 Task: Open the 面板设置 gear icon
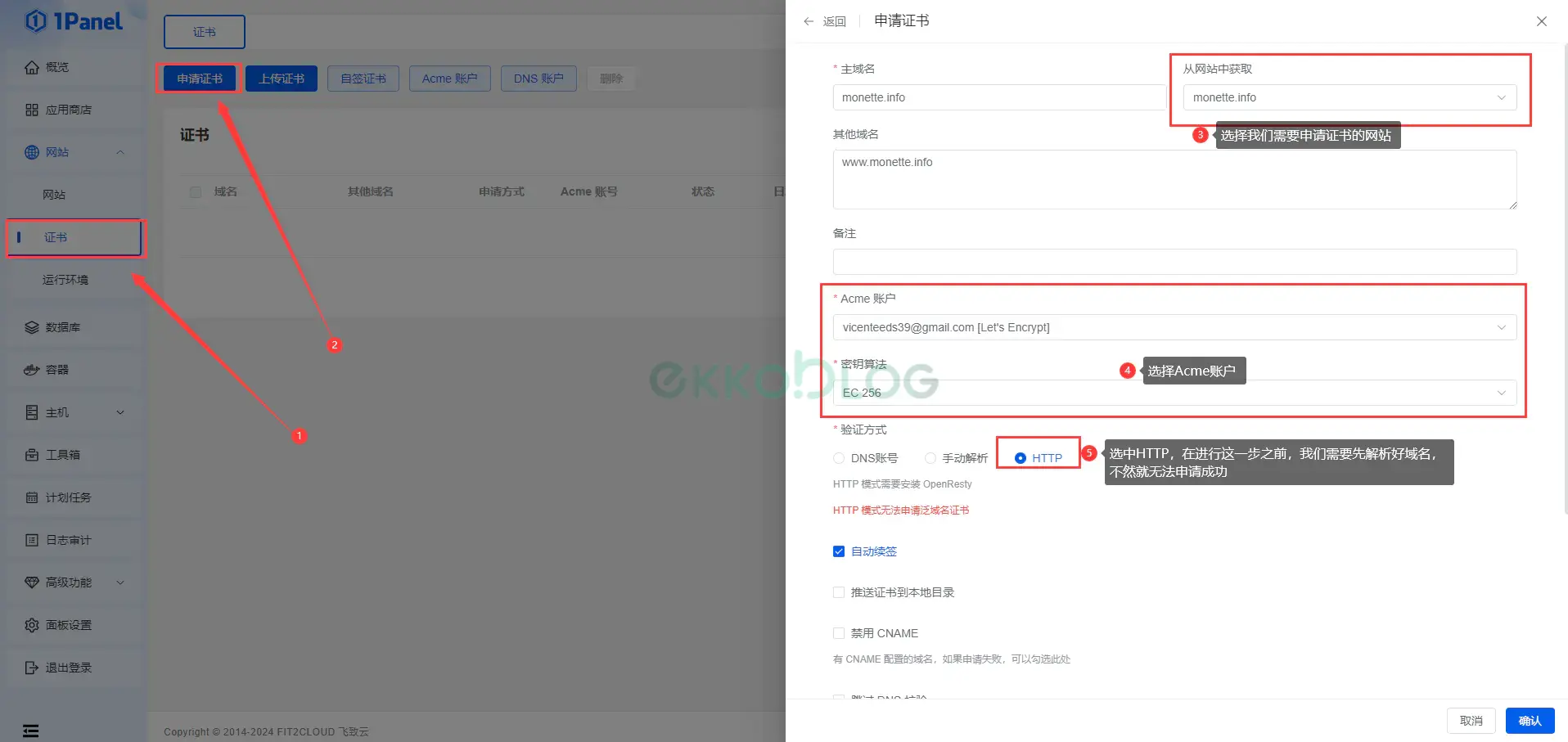point(32,625)
